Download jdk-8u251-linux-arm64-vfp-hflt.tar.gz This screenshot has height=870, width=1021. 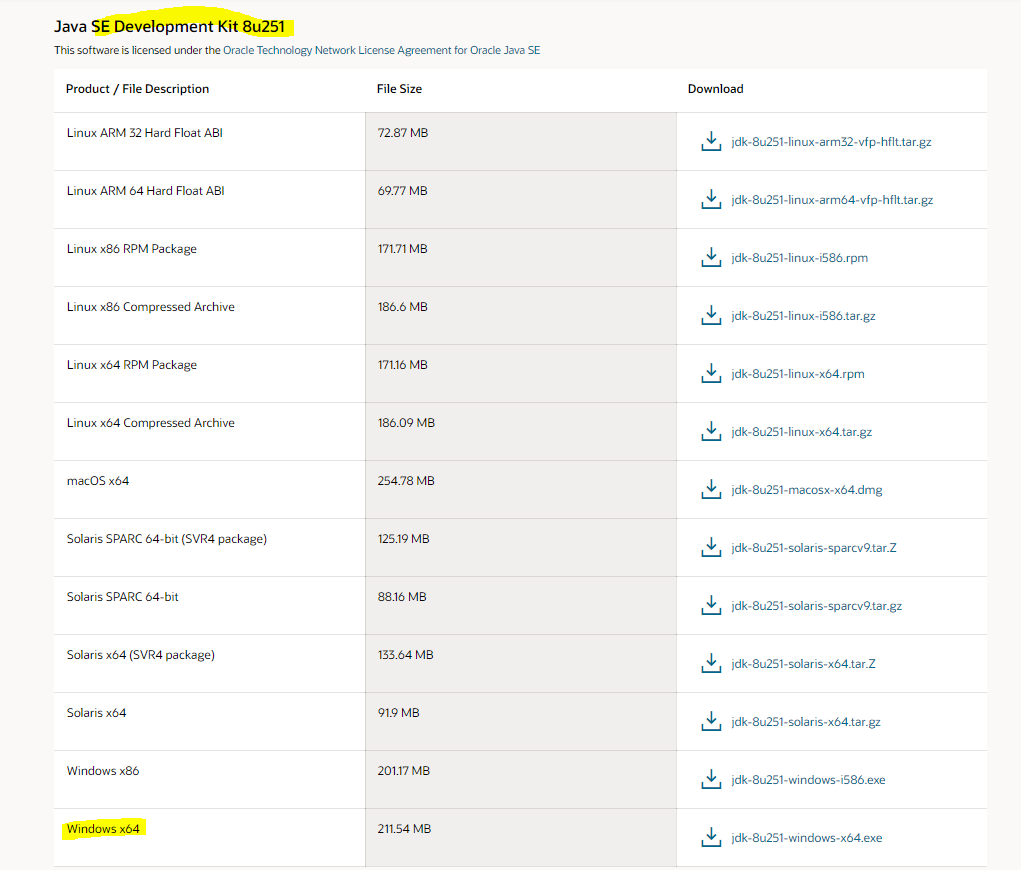[832, 200]
